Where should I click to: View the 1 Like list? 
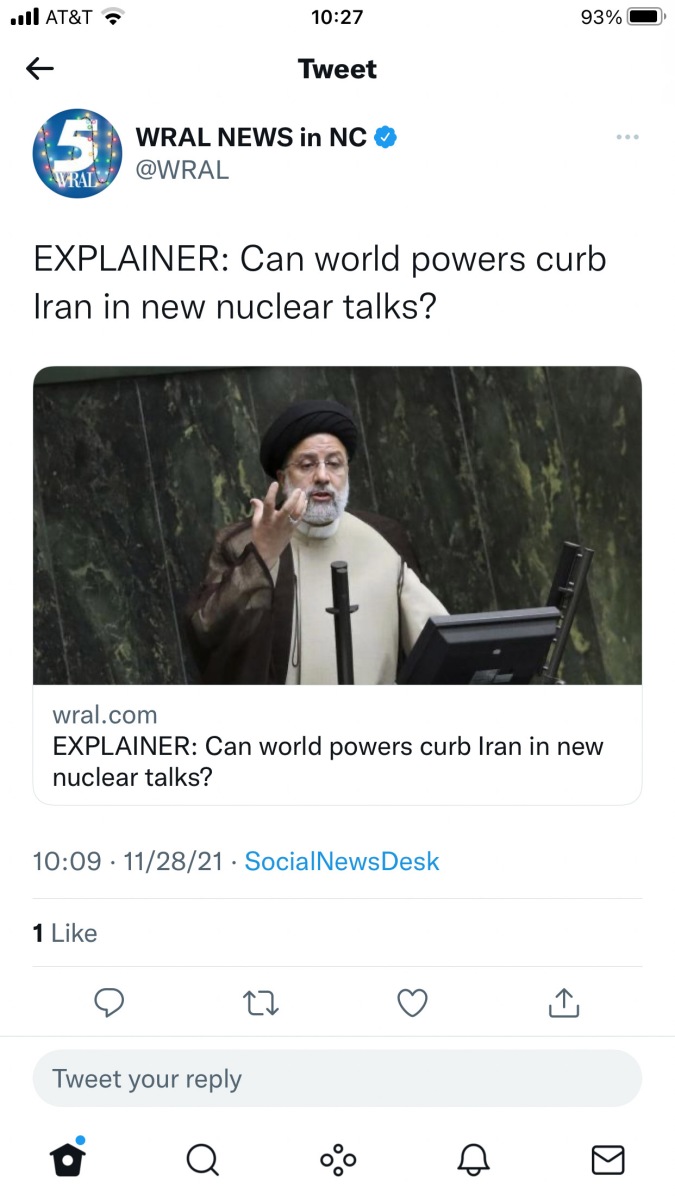(65, 933)
